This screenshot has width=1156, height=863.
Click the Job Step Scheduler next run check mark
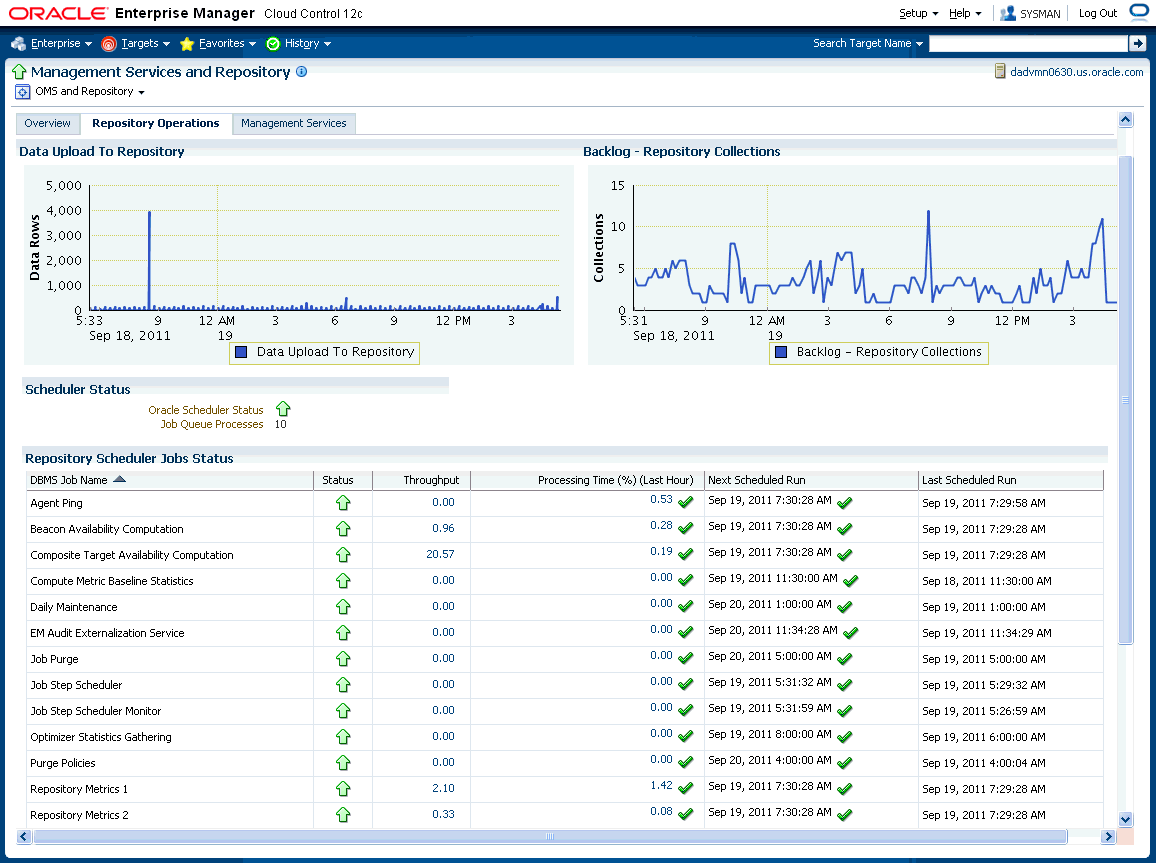[x=845, y=685]
